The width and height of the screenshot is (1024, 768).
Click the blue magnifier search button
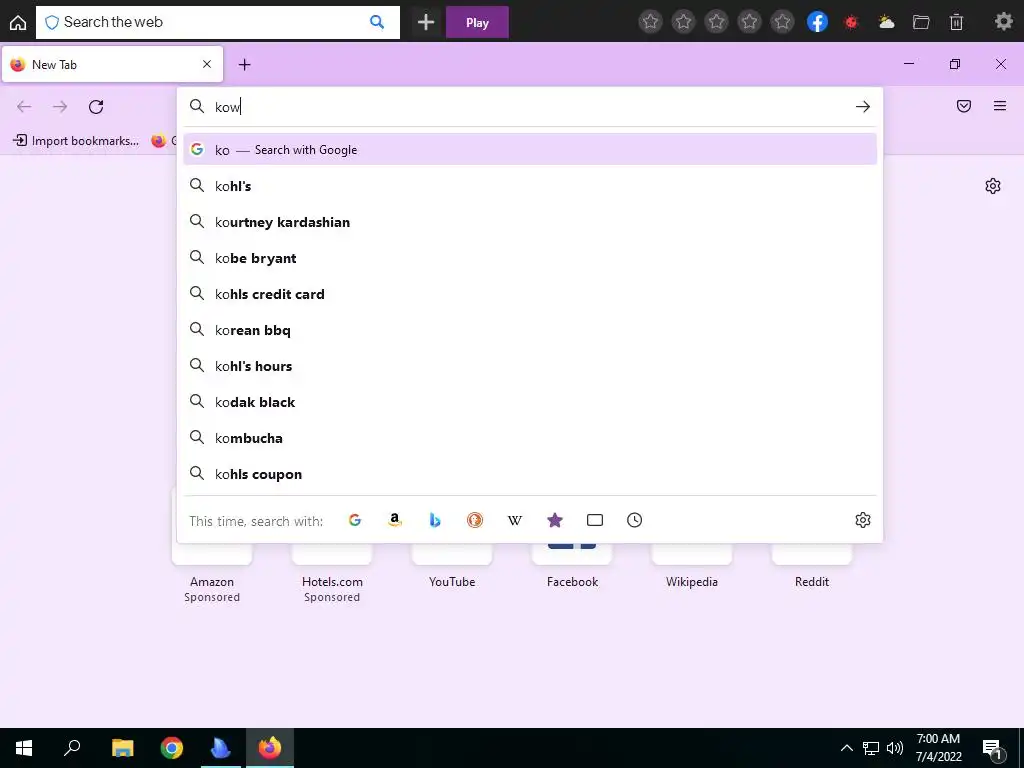pyautogui.click(x=377, y=22)
